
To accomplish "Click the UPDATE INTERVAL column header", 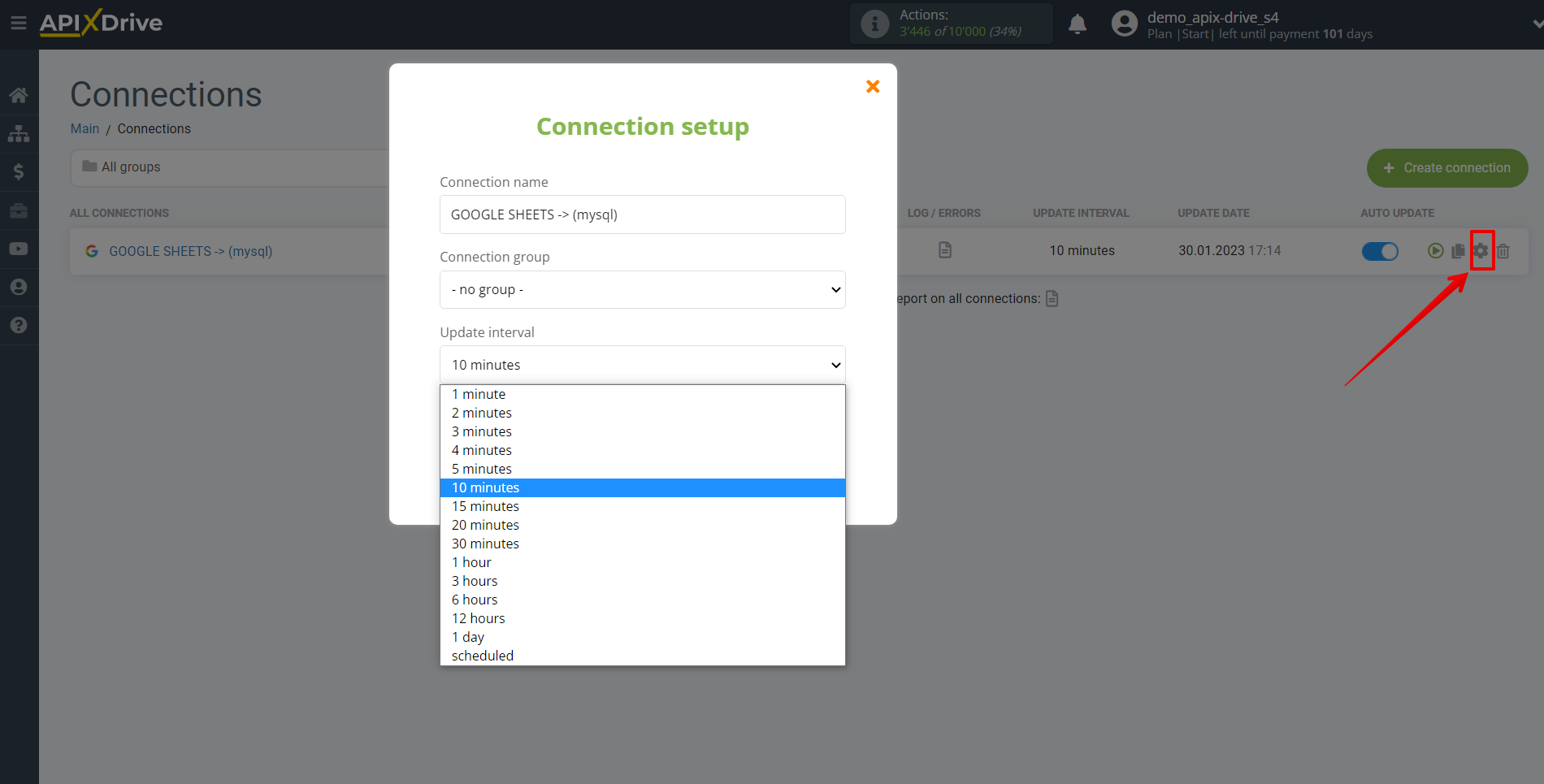I will (1081, 213).
